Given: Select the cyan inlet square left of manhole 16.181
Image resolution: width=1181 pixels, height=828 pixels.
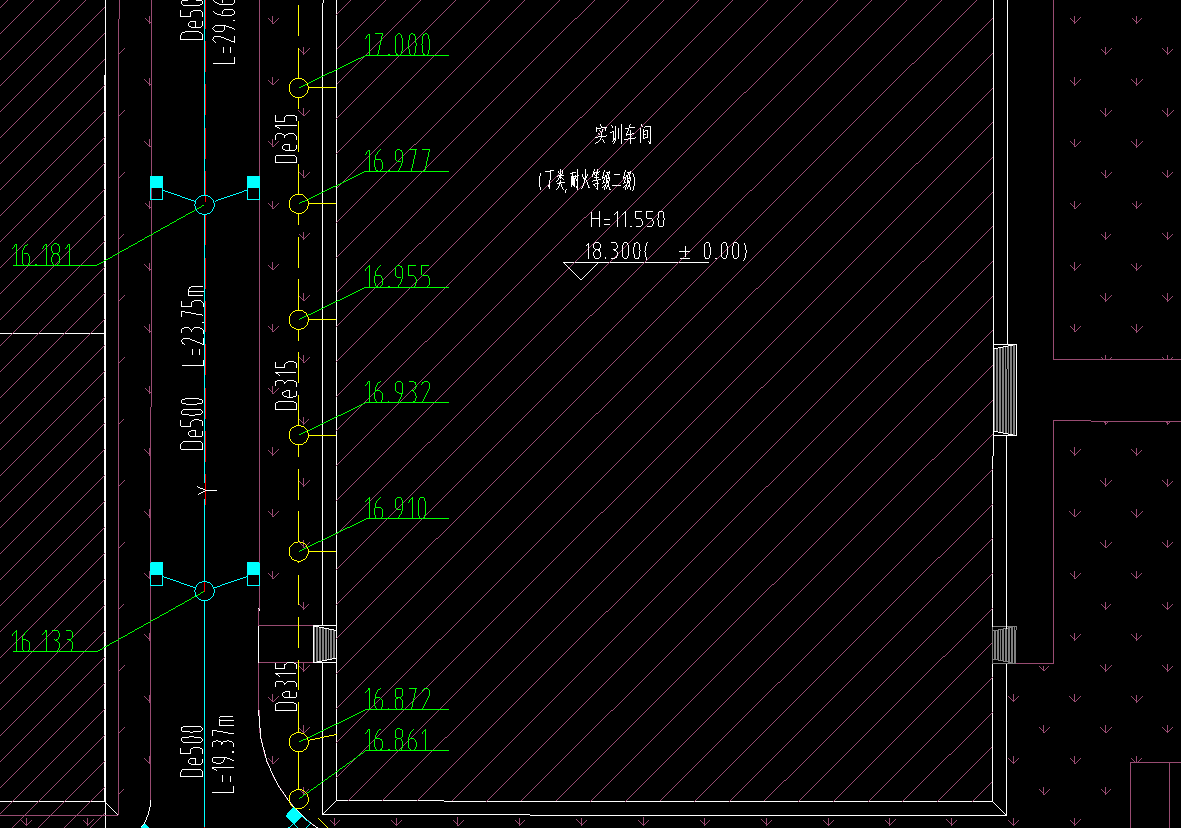Looking at the screenshot, I should 157,188.
